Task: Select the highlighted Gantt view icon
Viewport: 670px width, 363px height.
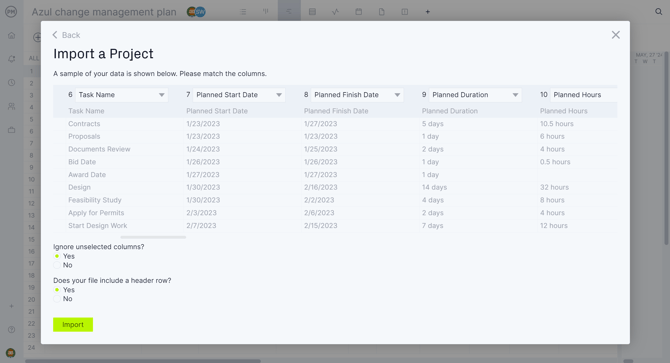Action: 289,12
